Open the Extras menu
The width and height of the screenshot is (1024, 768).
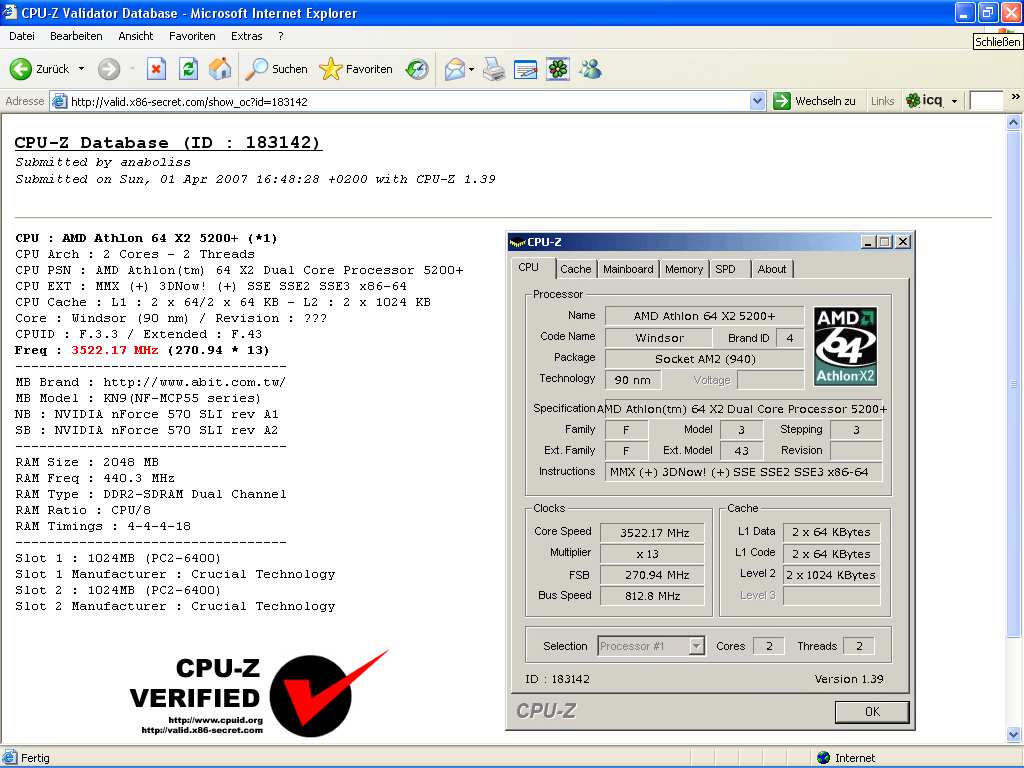(246, 36)
